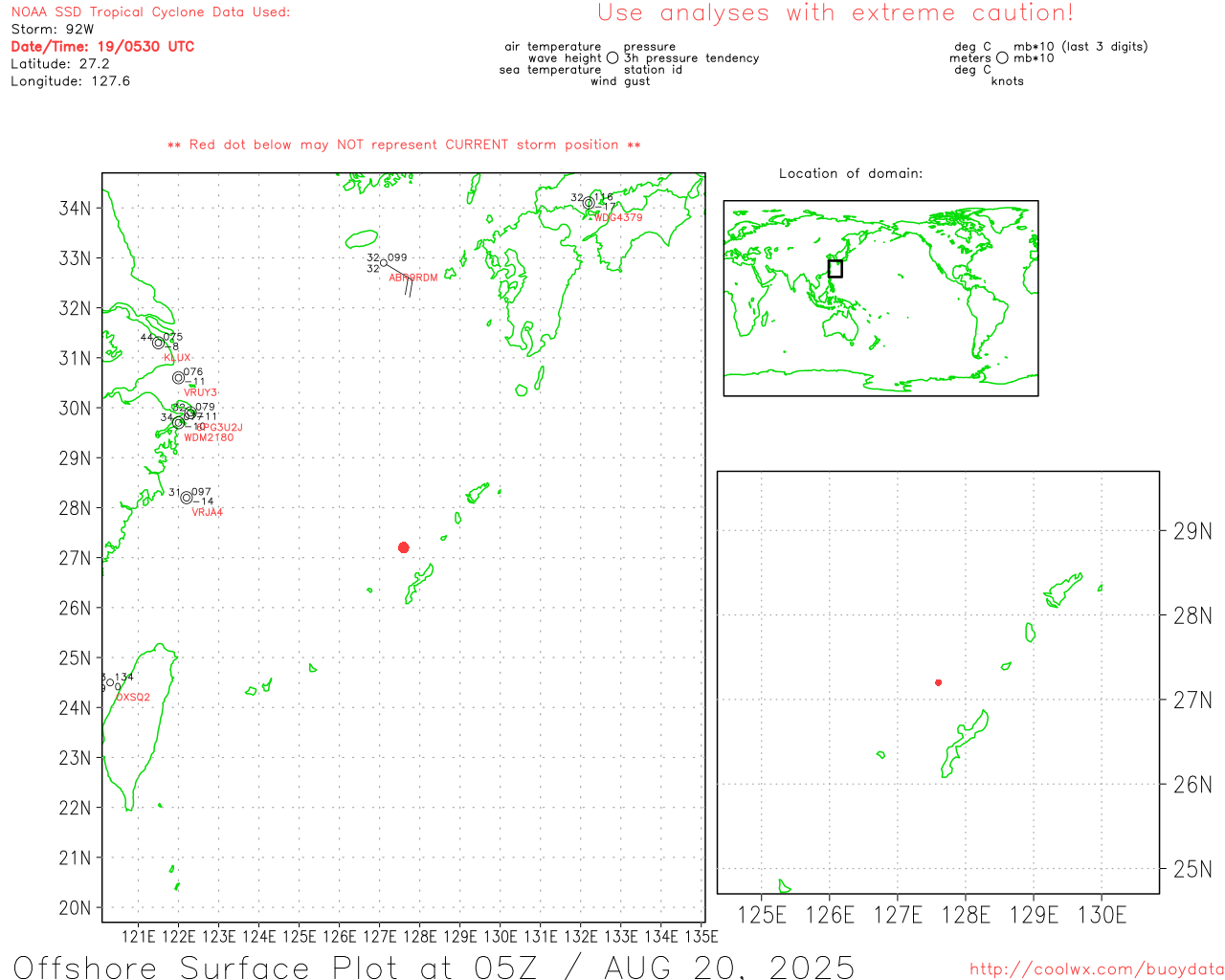
Task: Click the '27N' label on main map axis
Action: click(x=76, y=558)
